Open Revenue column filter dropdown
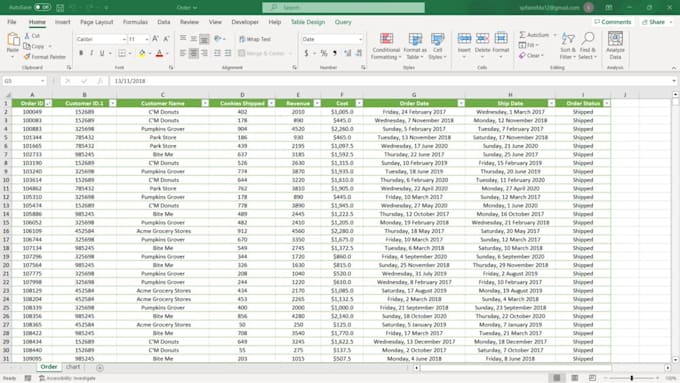Image resolution: width=680 pixels, height=383 pixels. tap(317, 103)
